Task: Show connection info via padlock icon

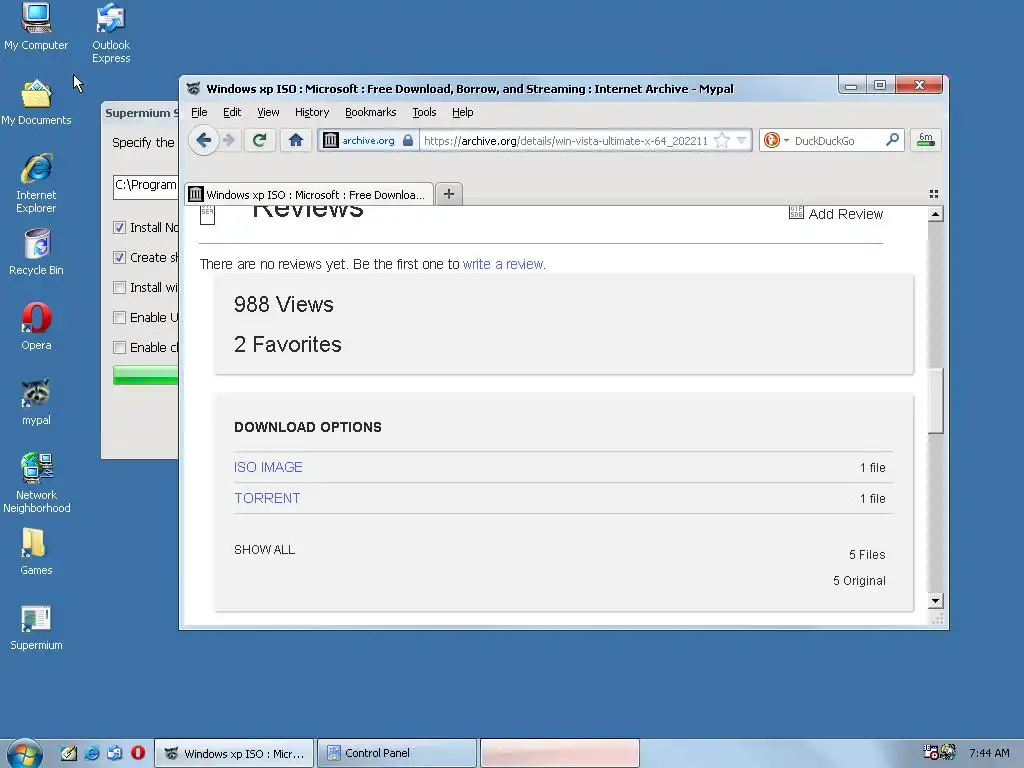Action: (x=408, y=140)
